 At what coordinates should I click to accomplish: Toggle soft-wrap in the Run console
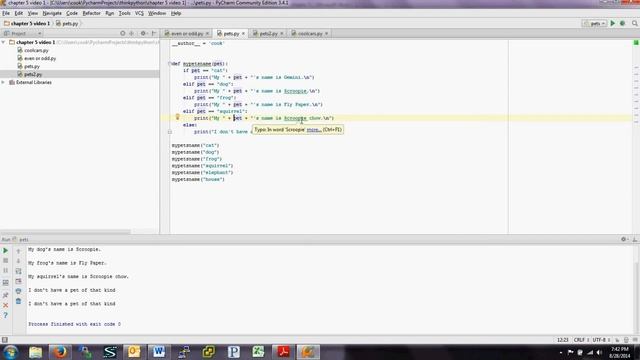[x=18, y=271]
